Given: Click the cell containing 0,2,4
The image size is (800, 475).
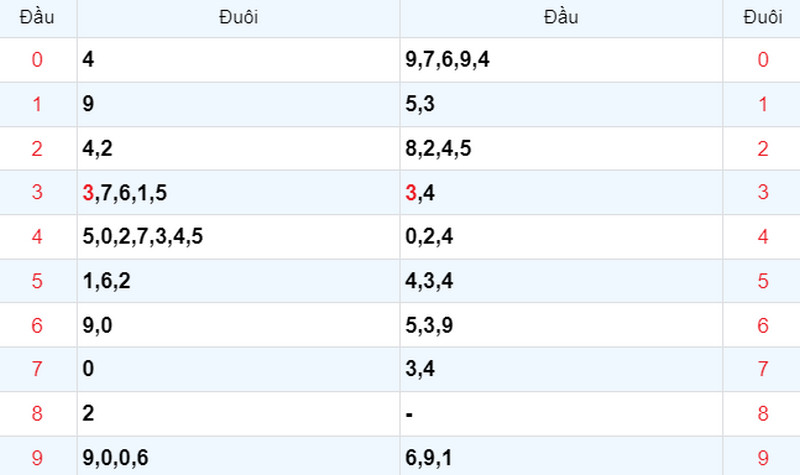Looking at the screenshot, I should pyautogui.click(x=561, y=237).
